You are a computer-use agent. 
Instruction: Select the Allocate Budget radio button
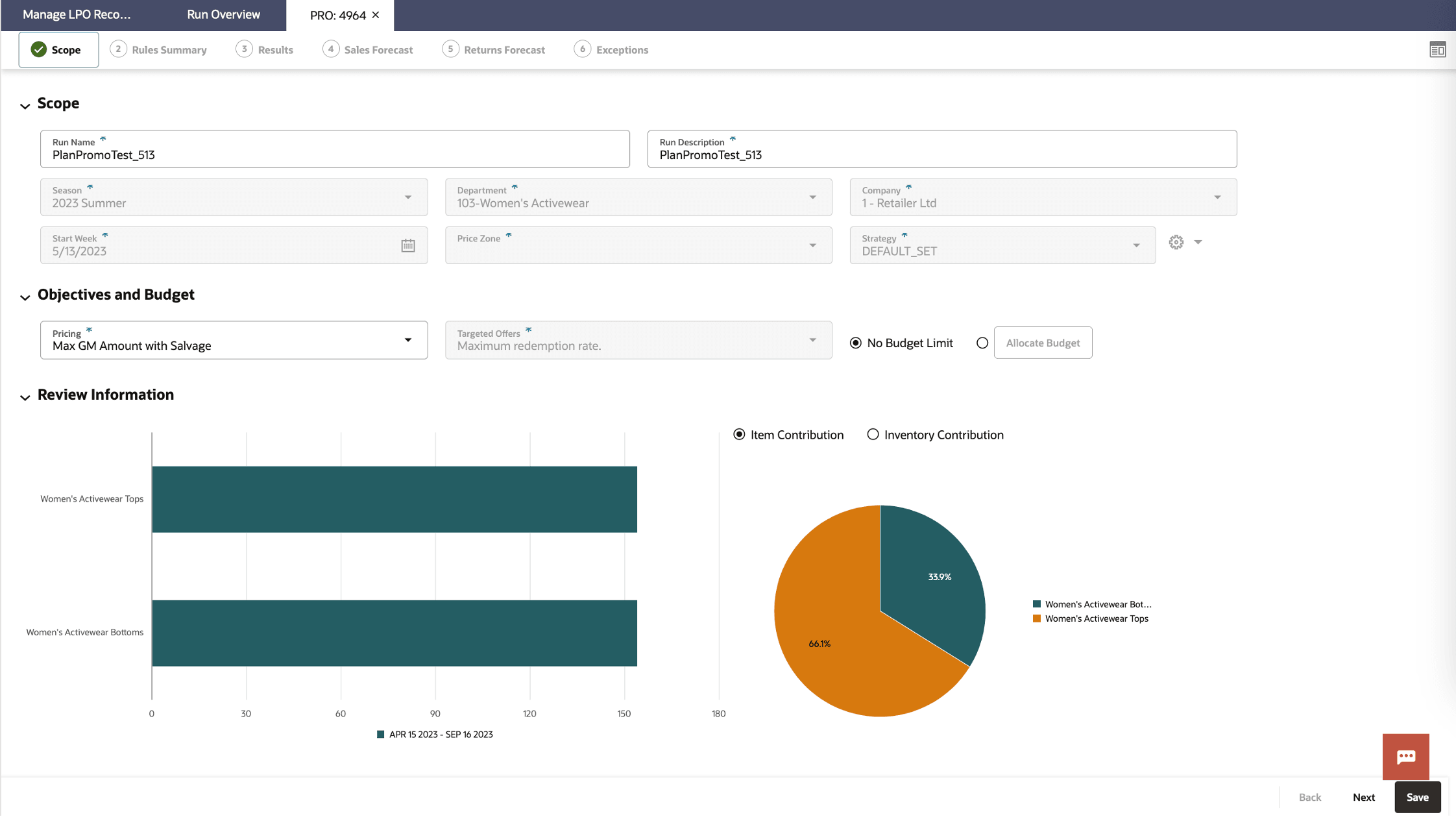pyautogui.click(x=982, y=343)
